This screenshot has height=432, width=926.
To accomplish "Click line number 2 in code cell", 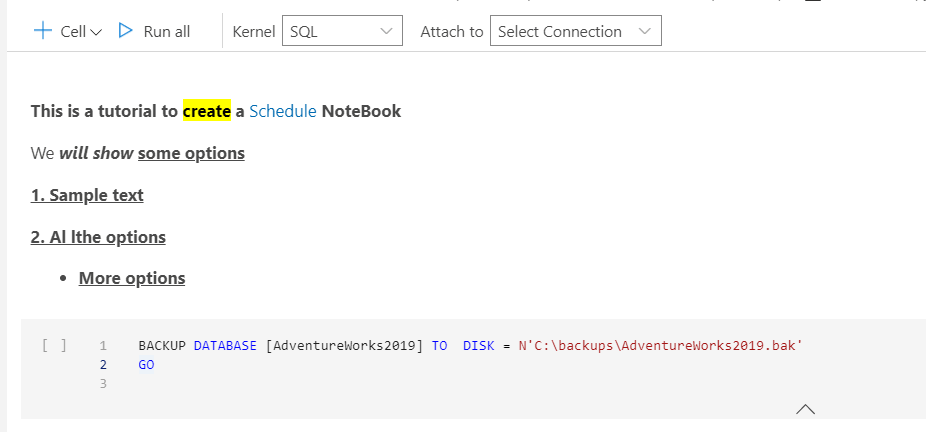I will pyautogui.click(x=103, y=365).
